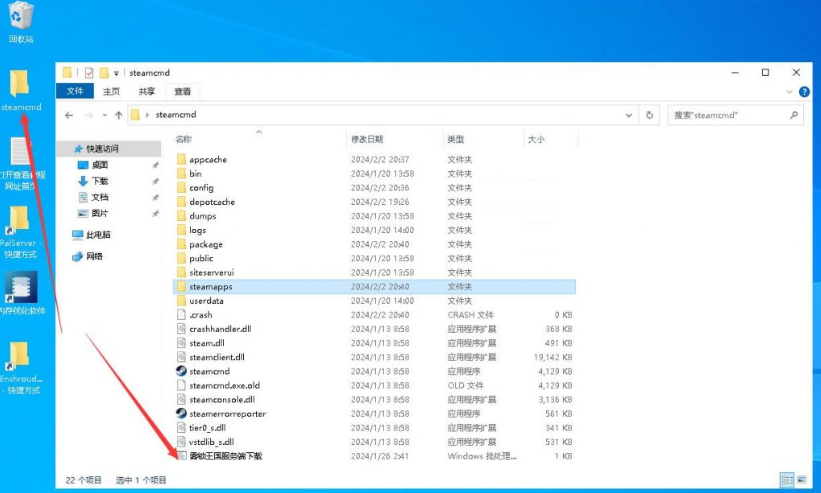Switch to details view mode
The height and width of the screenshot is (493, 821).
coord(786,480)
